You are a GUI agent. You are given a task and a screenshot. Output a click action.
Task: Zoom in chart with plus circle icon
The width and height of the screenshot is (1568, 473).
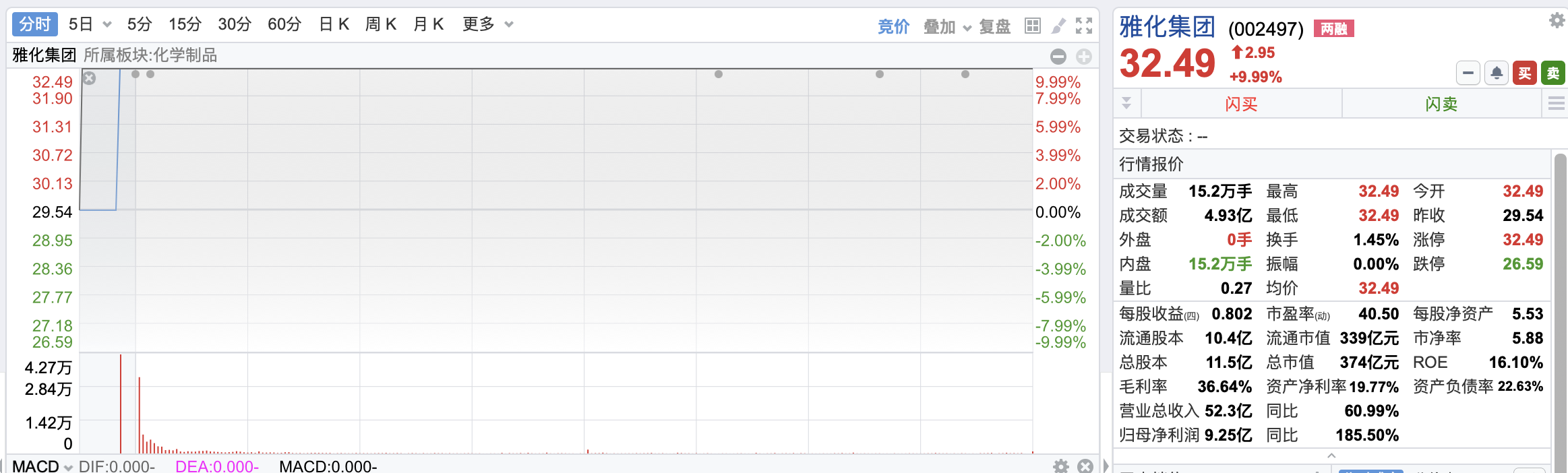point(1084,57)
